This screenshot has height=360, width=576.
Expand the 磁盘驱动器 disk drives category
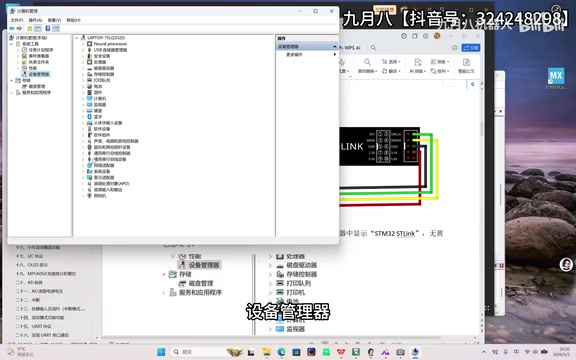pos(83,68)
